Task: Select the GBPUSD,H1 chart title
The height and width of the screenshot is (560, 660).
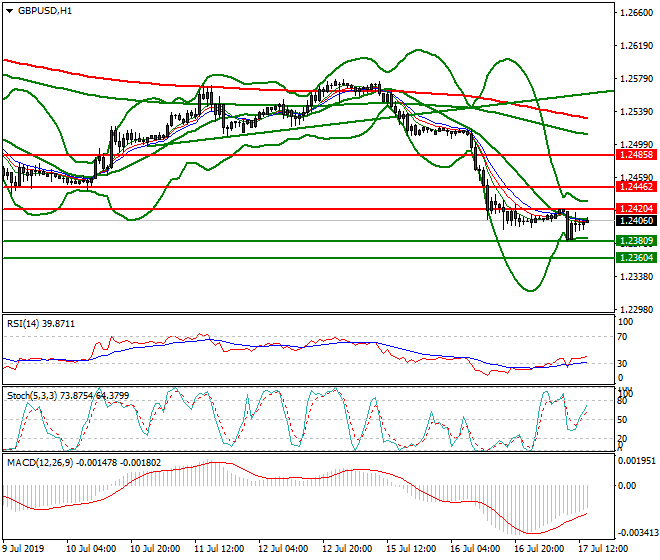Action: pyautogui.click(x=45, y=11)
